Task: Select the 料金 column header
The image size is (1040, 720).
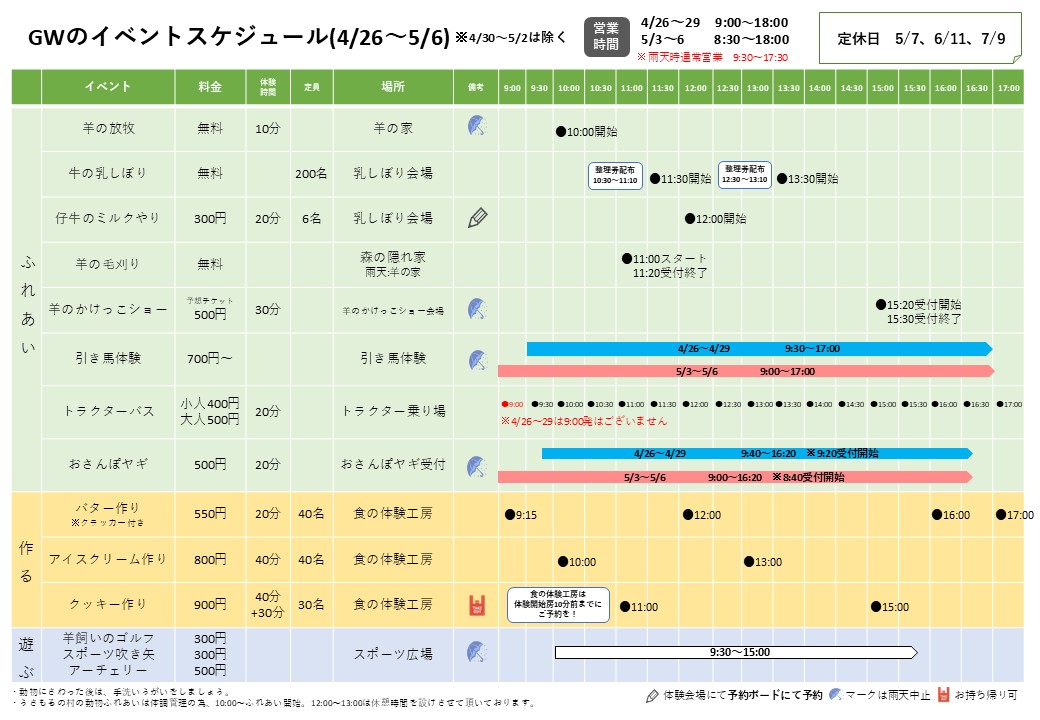Action: point(209,87)
